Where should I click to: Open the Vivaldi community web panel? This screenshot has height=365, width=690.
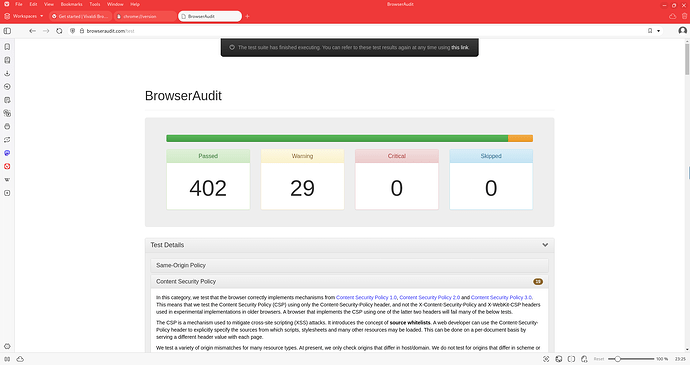pos(7,166)
